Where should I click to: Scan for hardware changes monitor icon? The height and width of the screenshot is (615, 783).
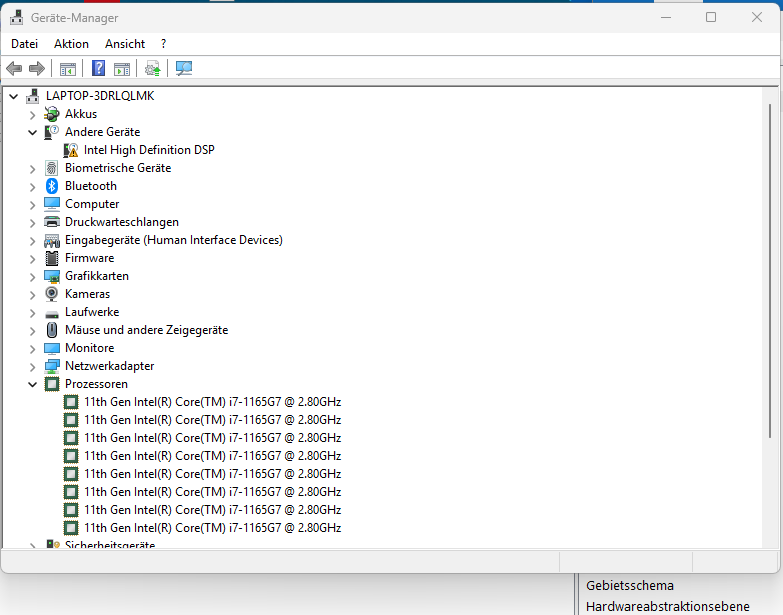[x=184, y=68]
